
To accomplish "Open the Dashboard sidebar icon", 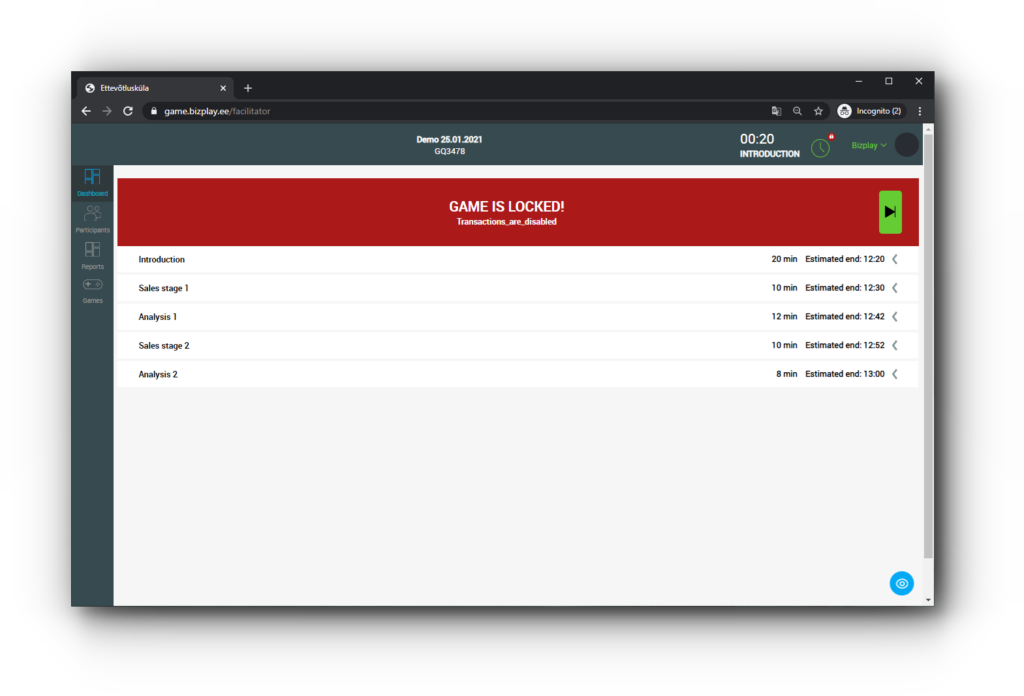I will point(92,178).
